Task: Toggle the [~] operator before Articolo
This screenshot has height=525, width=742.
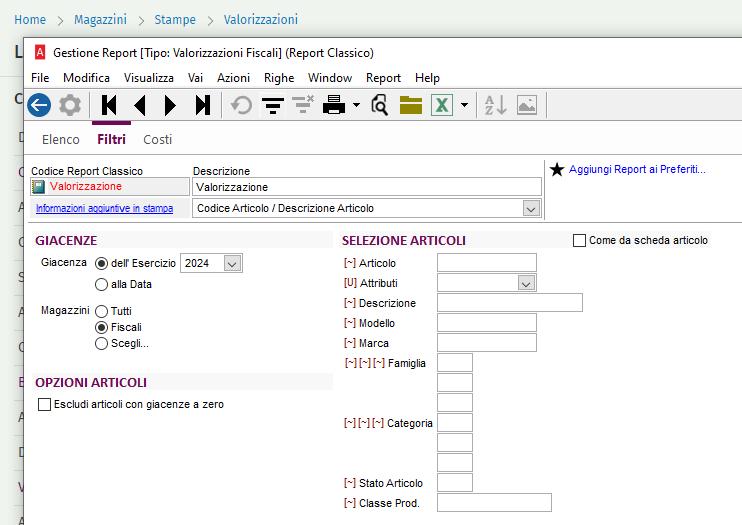Action: pos(350,263)
